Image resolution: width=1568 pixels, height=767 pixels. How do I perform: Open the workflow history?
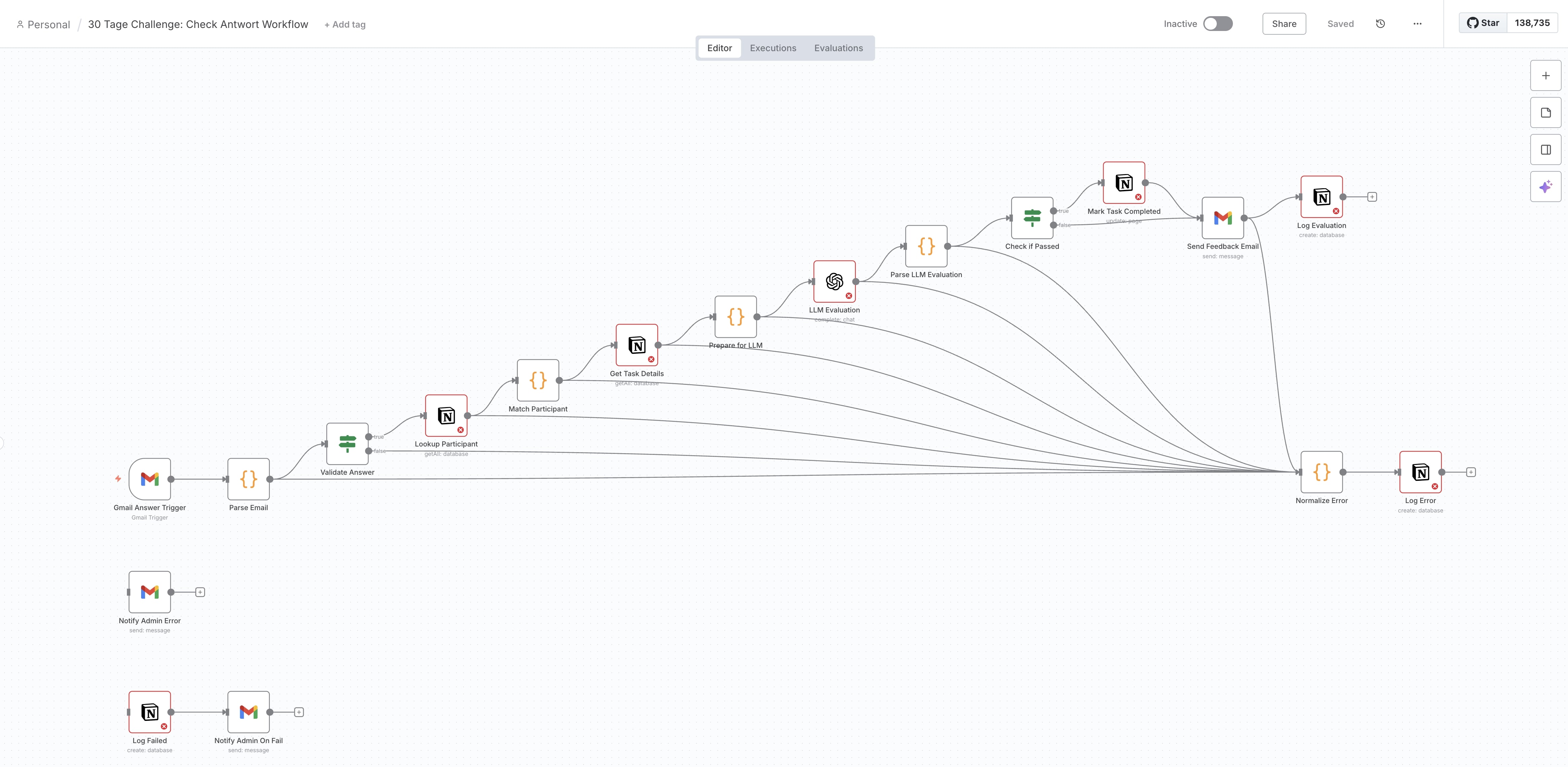[x=1380, y=24]
